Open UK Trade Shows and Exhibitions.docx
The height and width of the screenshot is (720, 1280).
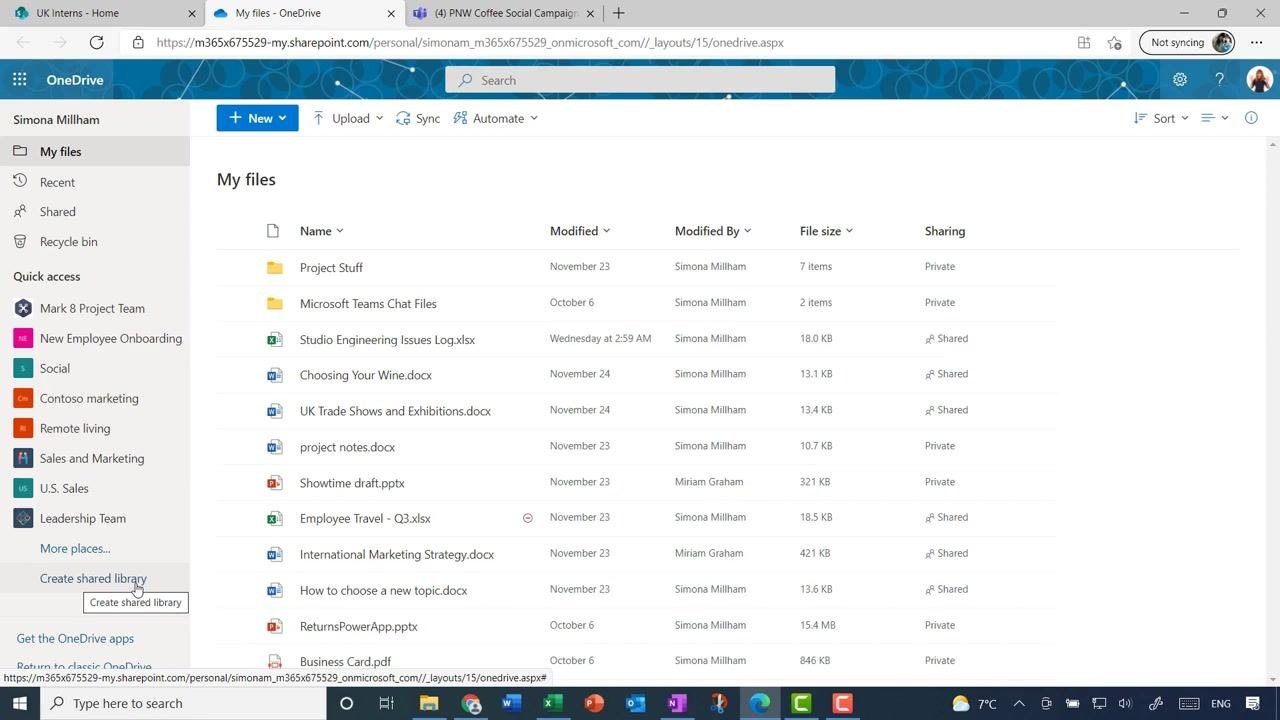click(x=395, y=411)
